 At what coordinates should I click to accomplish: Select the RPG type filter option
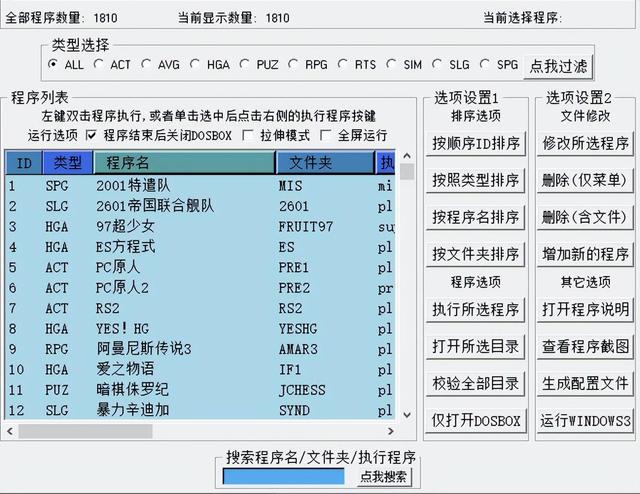point(294,65)
